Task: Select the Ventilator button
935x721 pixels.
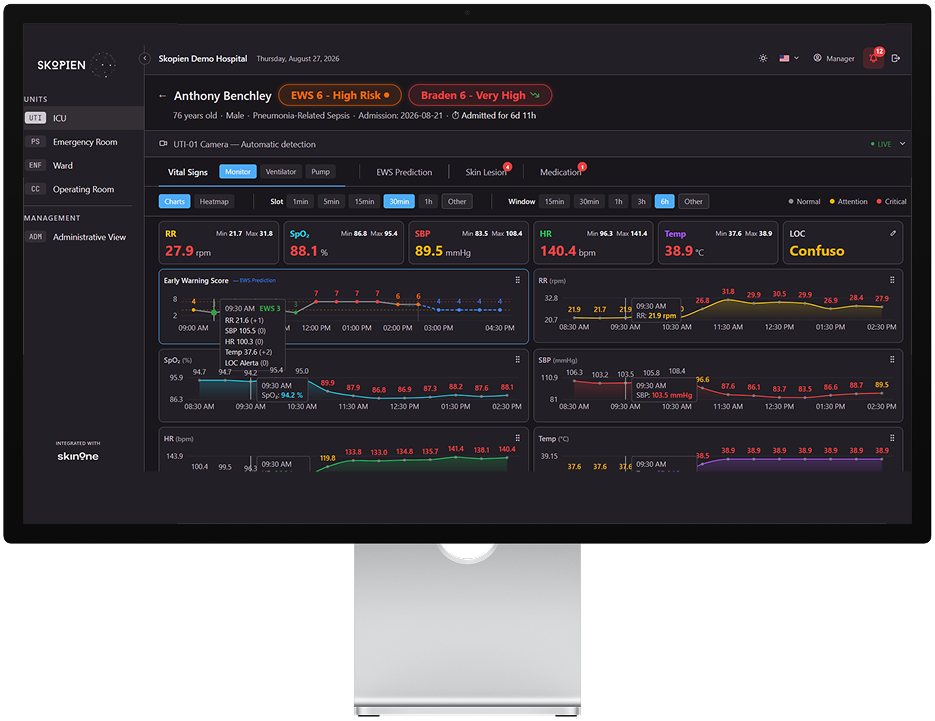Action: point(281,172)
